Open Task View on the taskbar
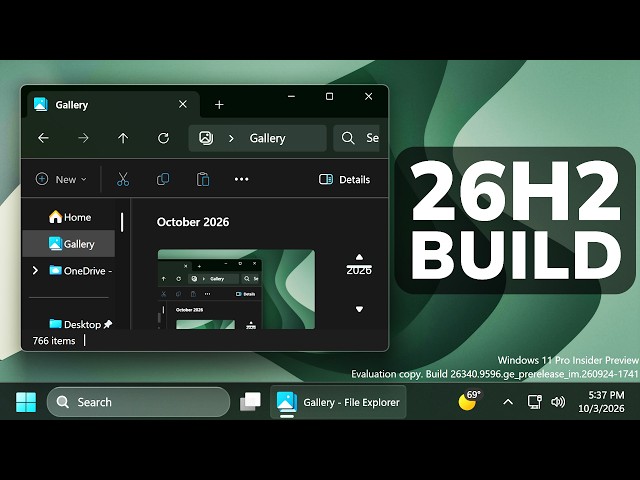The height and width of the screenshot is (480, 640). click(x=250, y=402)
